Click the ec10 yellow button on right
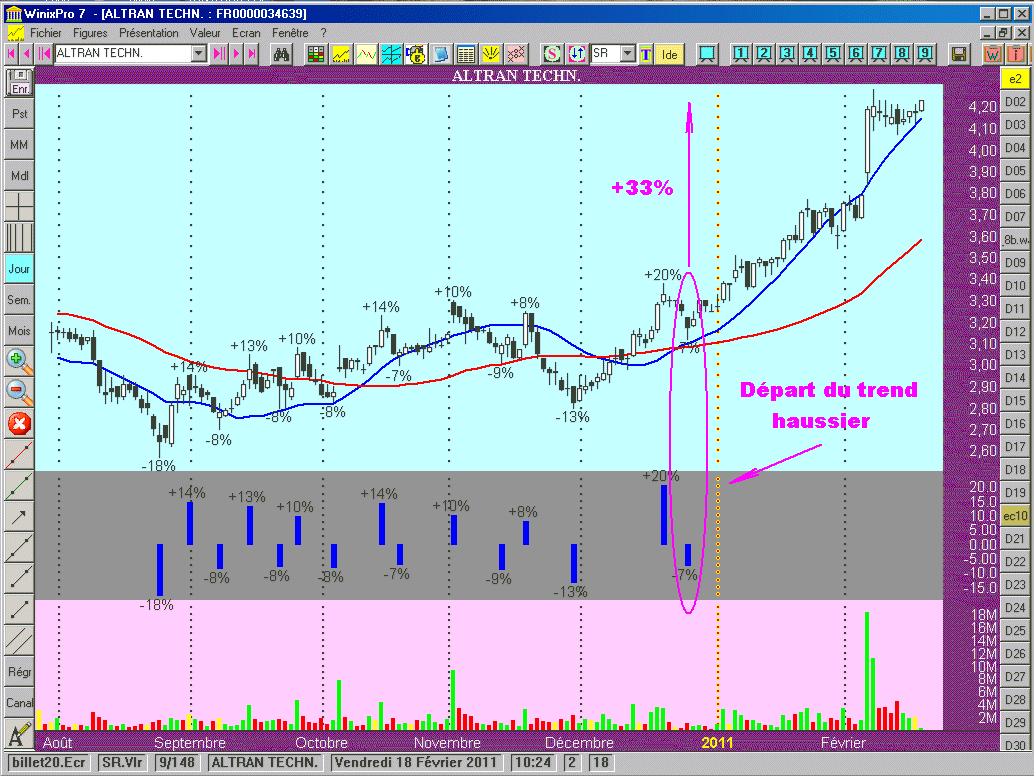The height and width of the screenshot is (776, 1034). [x=1015, y=516]
